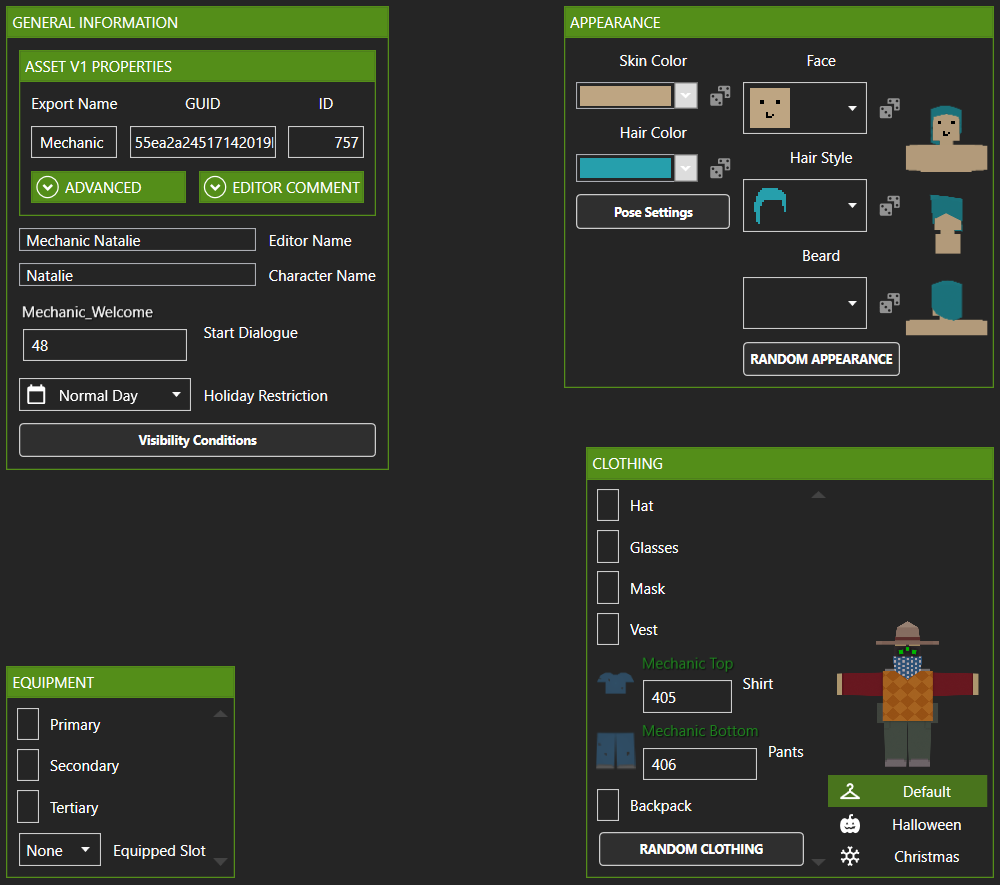Viewport: 1000px width, 885px height.
Task: Click the Beard dice randomizer icon
Action: [x=889, y=302]
